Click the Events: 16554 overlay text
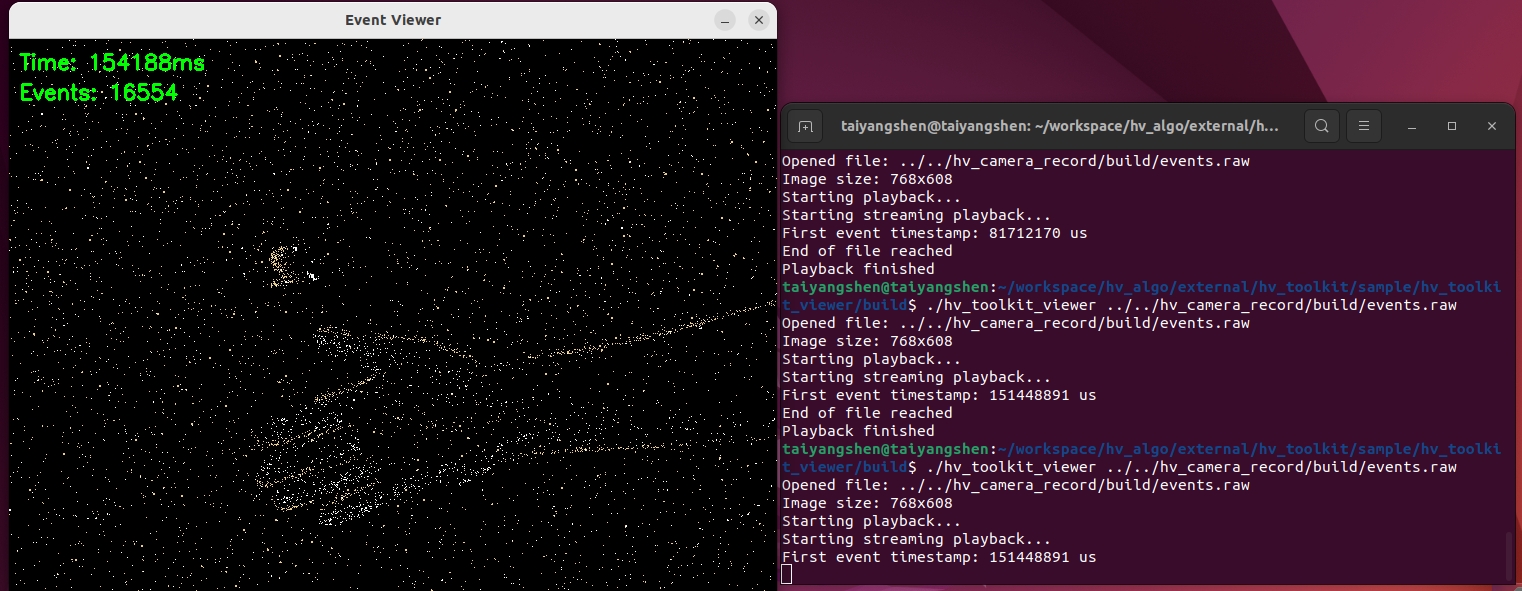 (x=99, y=93)
